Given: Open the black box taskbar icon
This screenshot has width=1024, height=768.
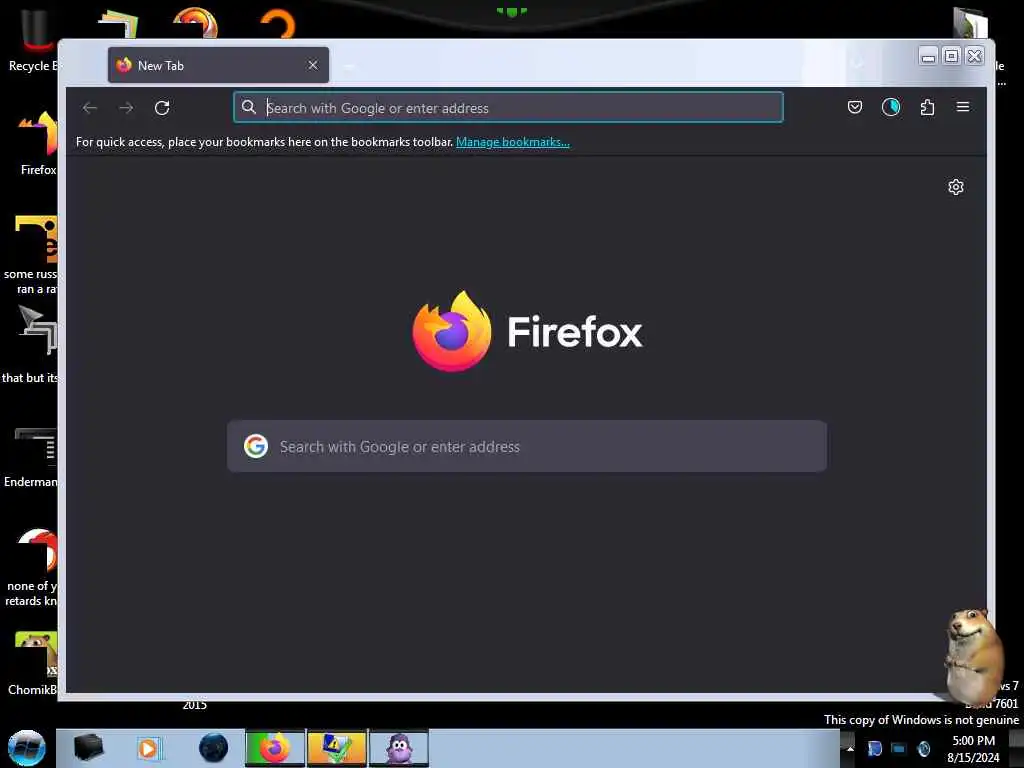Looking at the screenshot, I should click(88, 748).
